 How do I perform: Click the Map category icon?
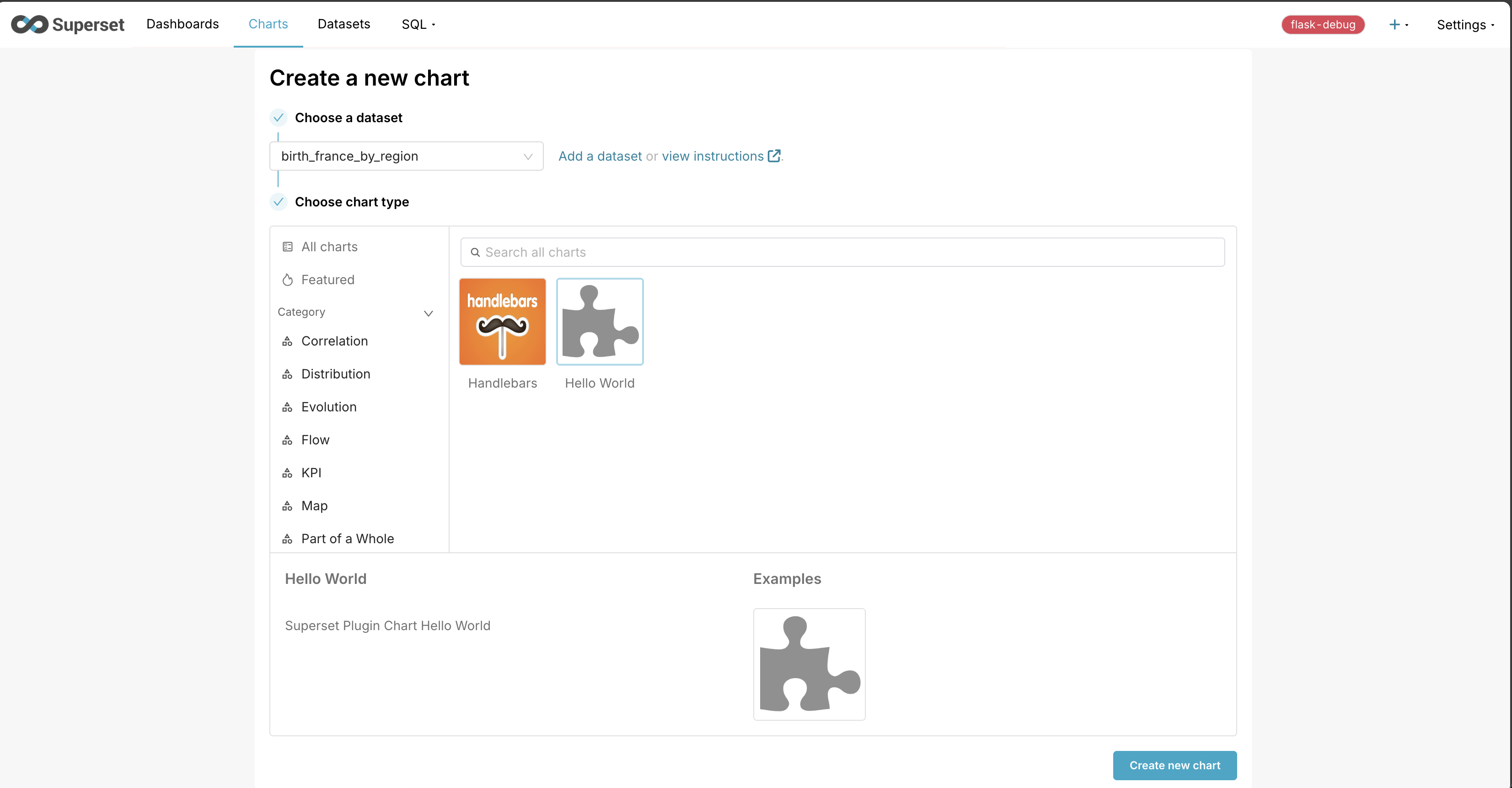288,506
